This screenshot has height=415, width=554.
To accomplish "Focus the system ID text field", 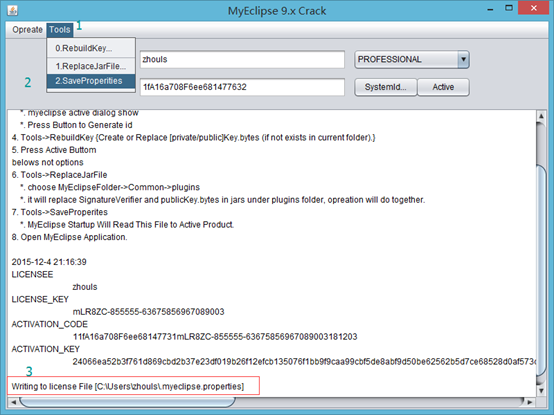I will coord(242,87).
